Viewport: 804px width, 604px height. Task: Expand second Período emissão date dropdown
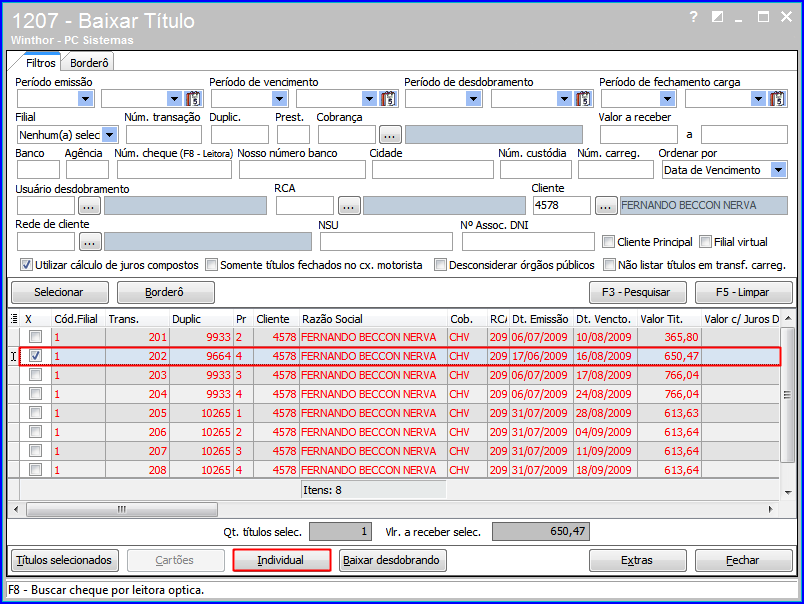click(x=174, y=98)
